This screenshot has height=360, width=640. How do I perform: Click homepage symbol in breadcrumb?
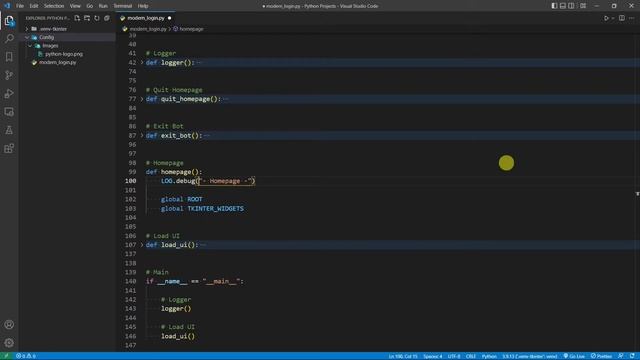point(191,29)
